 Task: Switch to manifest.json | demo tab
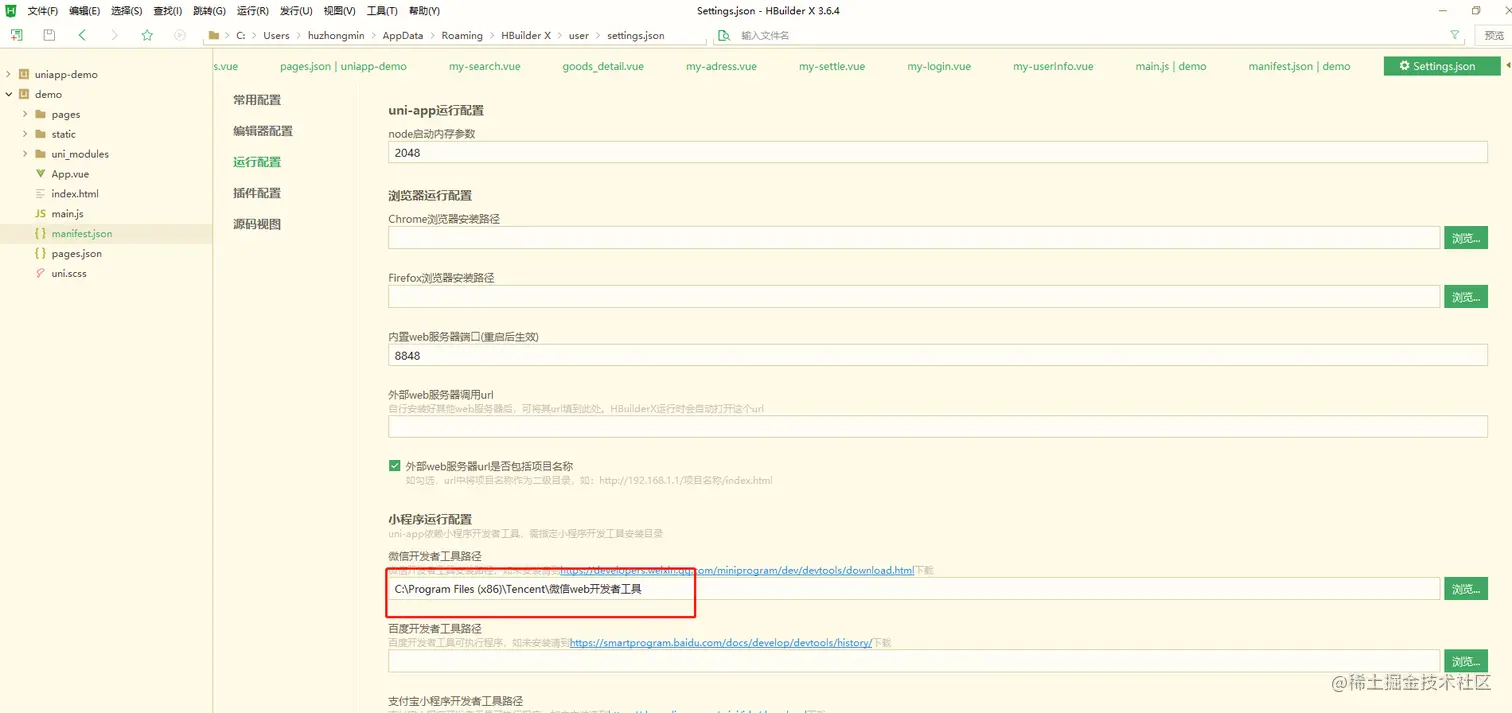click(1299, 66)
